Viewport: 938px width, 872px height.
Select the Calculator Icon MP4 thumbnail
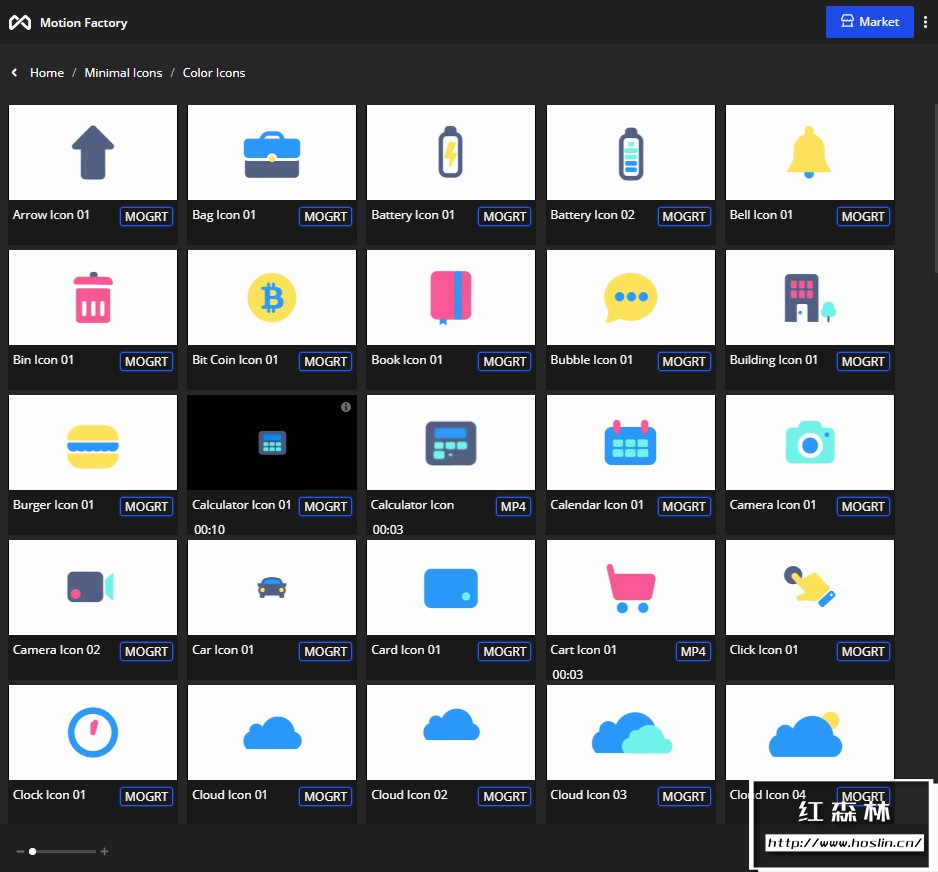(x=450, y=443)
